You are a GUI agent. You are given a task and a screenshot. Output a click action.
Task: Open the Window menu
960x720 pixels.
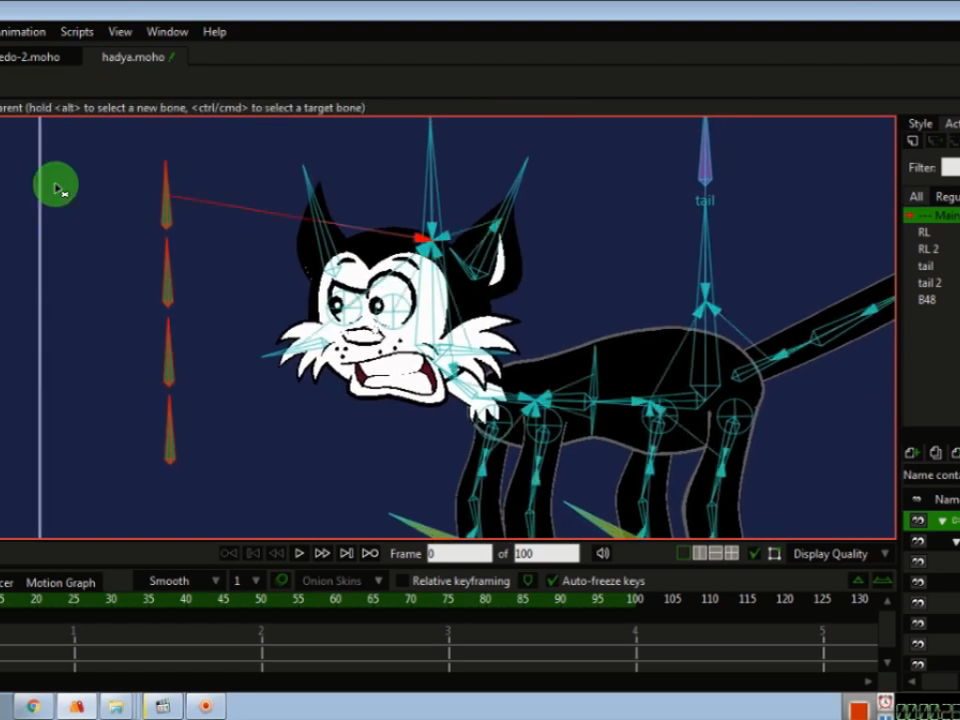(x=167, y=32)
